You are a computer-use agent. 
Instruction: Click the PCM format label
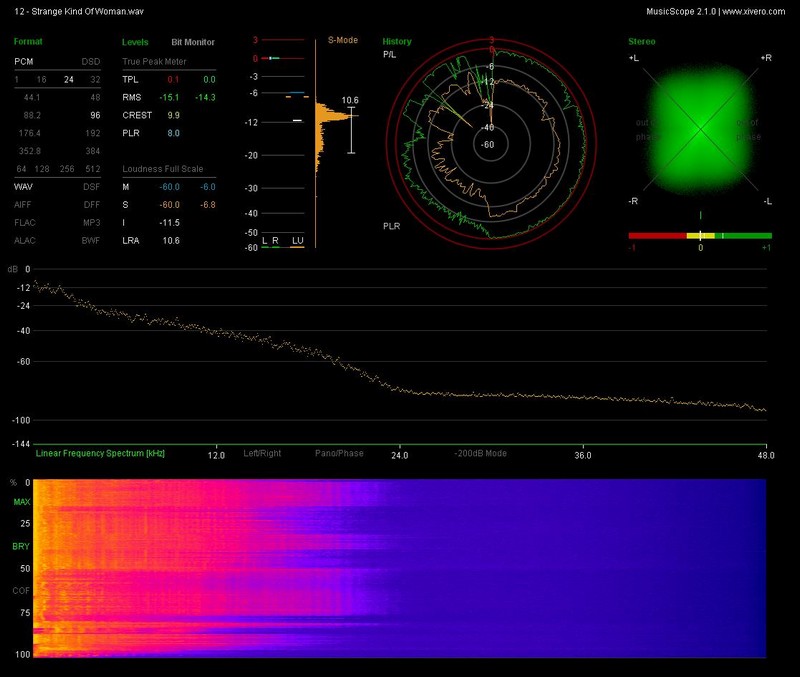coord(23,62)
